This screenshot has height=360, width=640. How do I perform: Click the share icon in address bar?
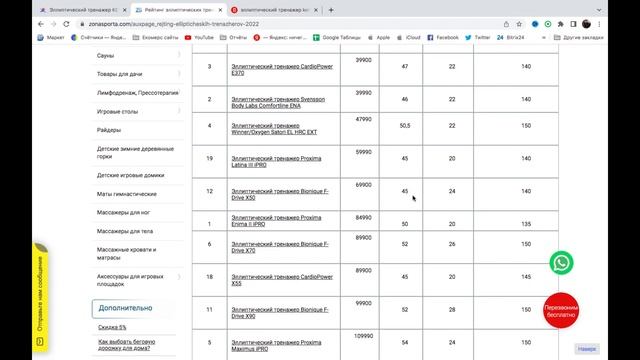click(x=506, y=24)
